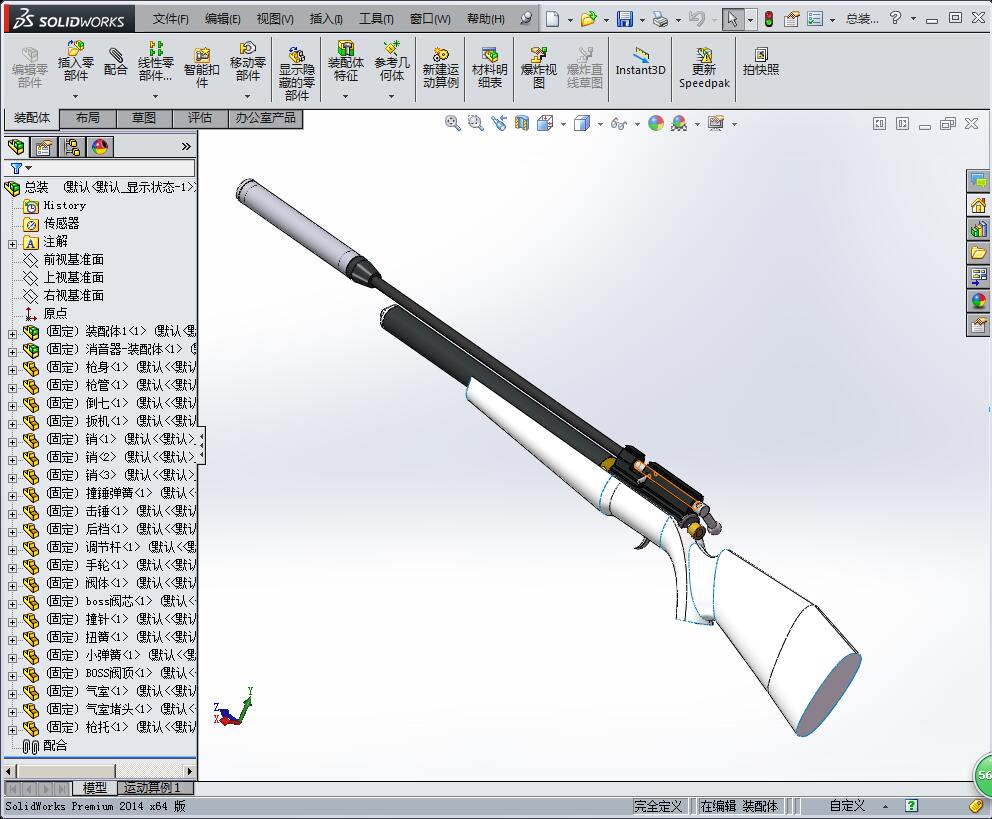Open the DisplayManager color ball tab
The height and width of the screenshot is (819, 992).
(100, 147)
